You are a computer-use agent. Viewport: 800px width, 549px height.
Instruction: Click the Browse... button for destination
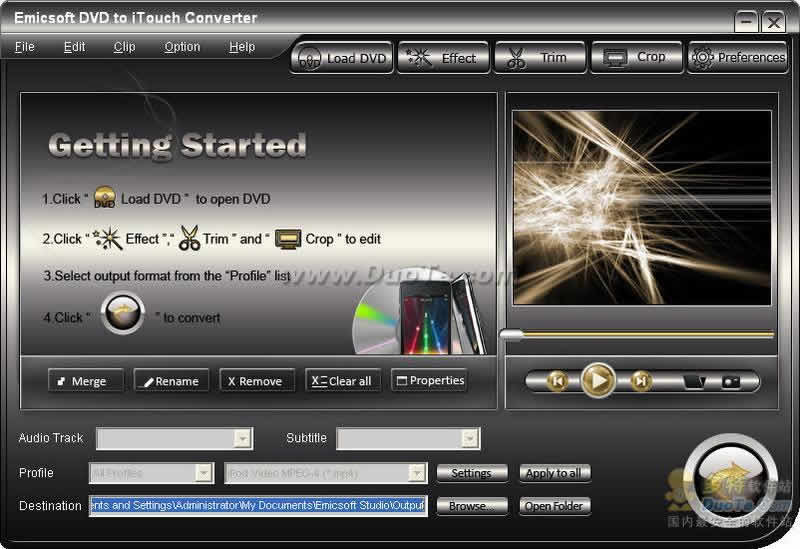click(471, 506)
